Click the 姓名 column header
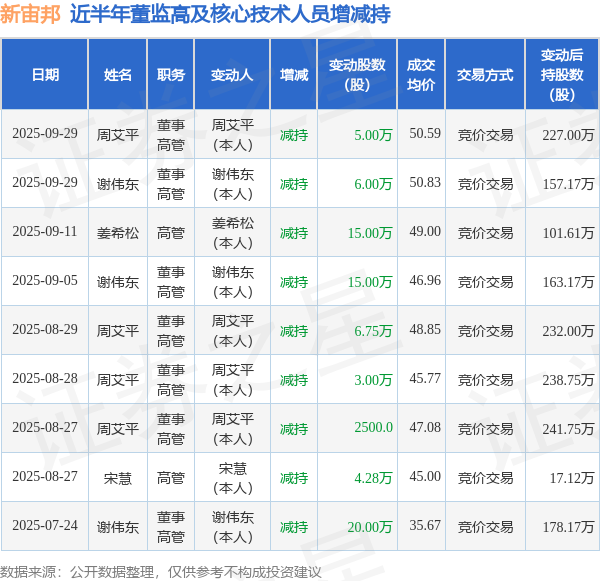Viewport: 600px width, 581px height. pyautogui.click(x=117, y=74)
